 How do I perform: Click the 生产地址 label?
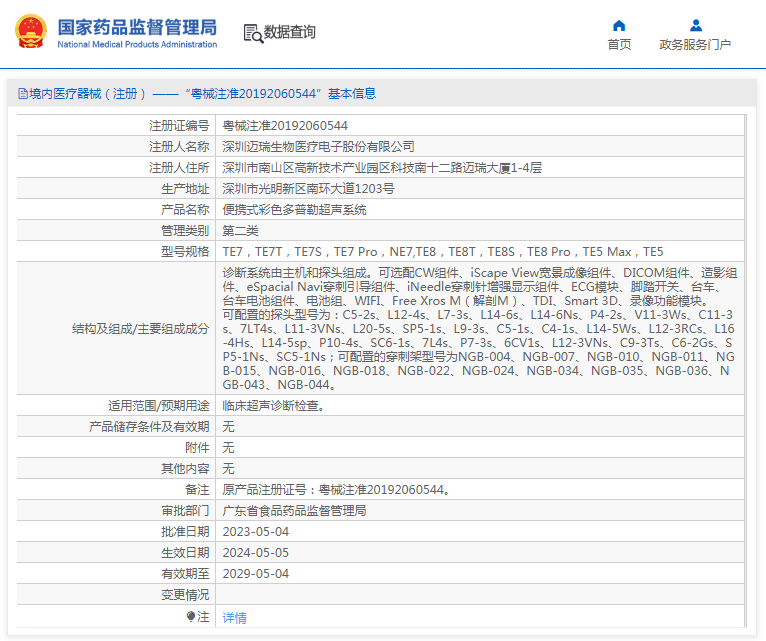[x=185, y=189]
